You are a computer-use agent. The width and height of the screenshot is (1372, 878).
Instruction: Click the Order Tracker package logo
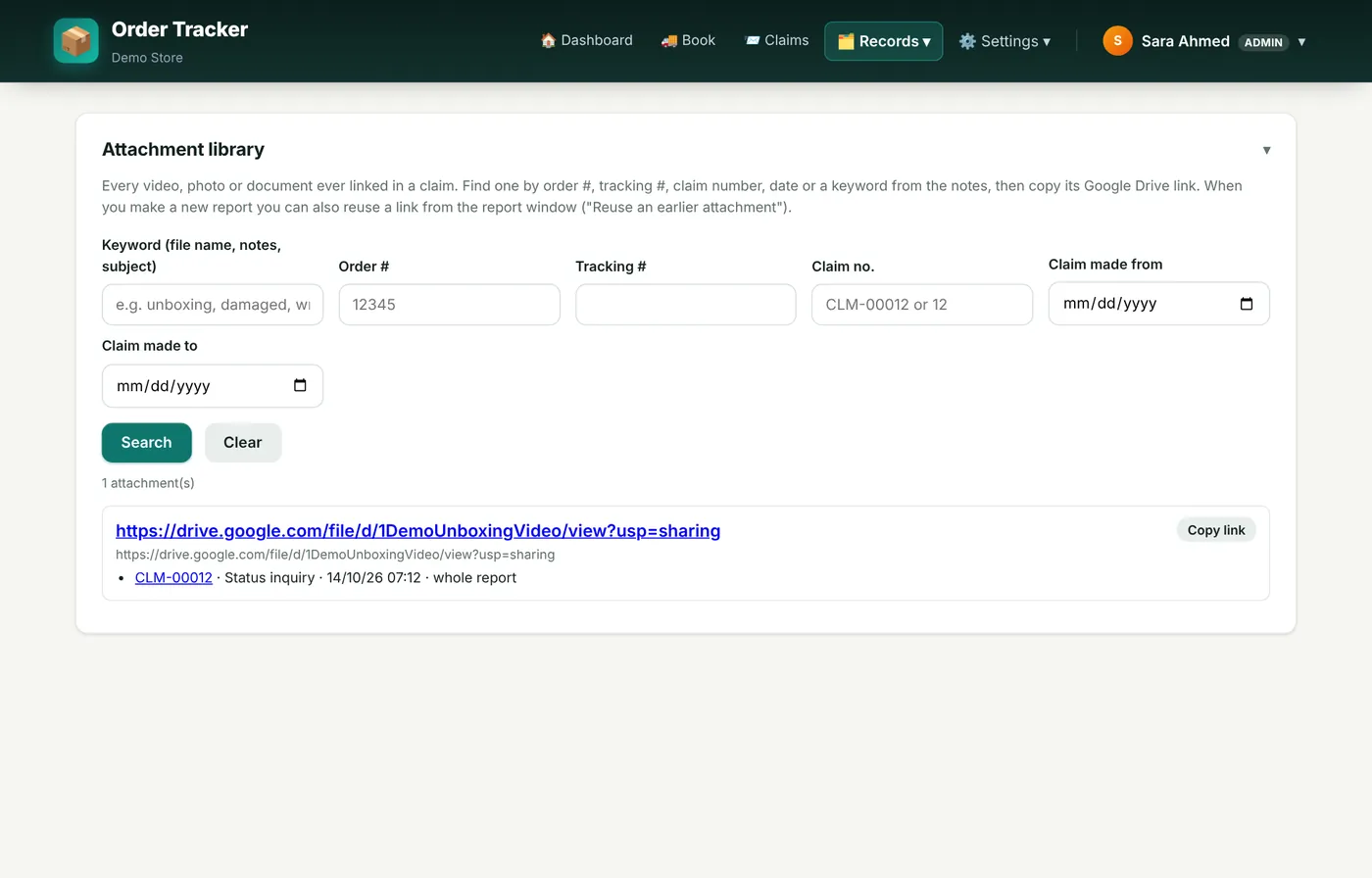pyautogui.click(x=75, y=40)
